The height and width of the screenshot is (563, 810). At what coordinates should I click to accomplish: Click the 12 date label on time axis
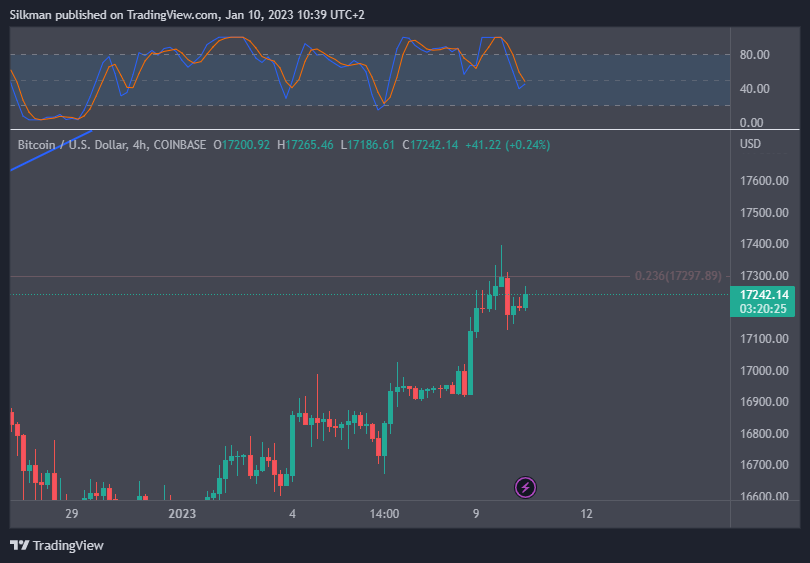tap(586, 514)
